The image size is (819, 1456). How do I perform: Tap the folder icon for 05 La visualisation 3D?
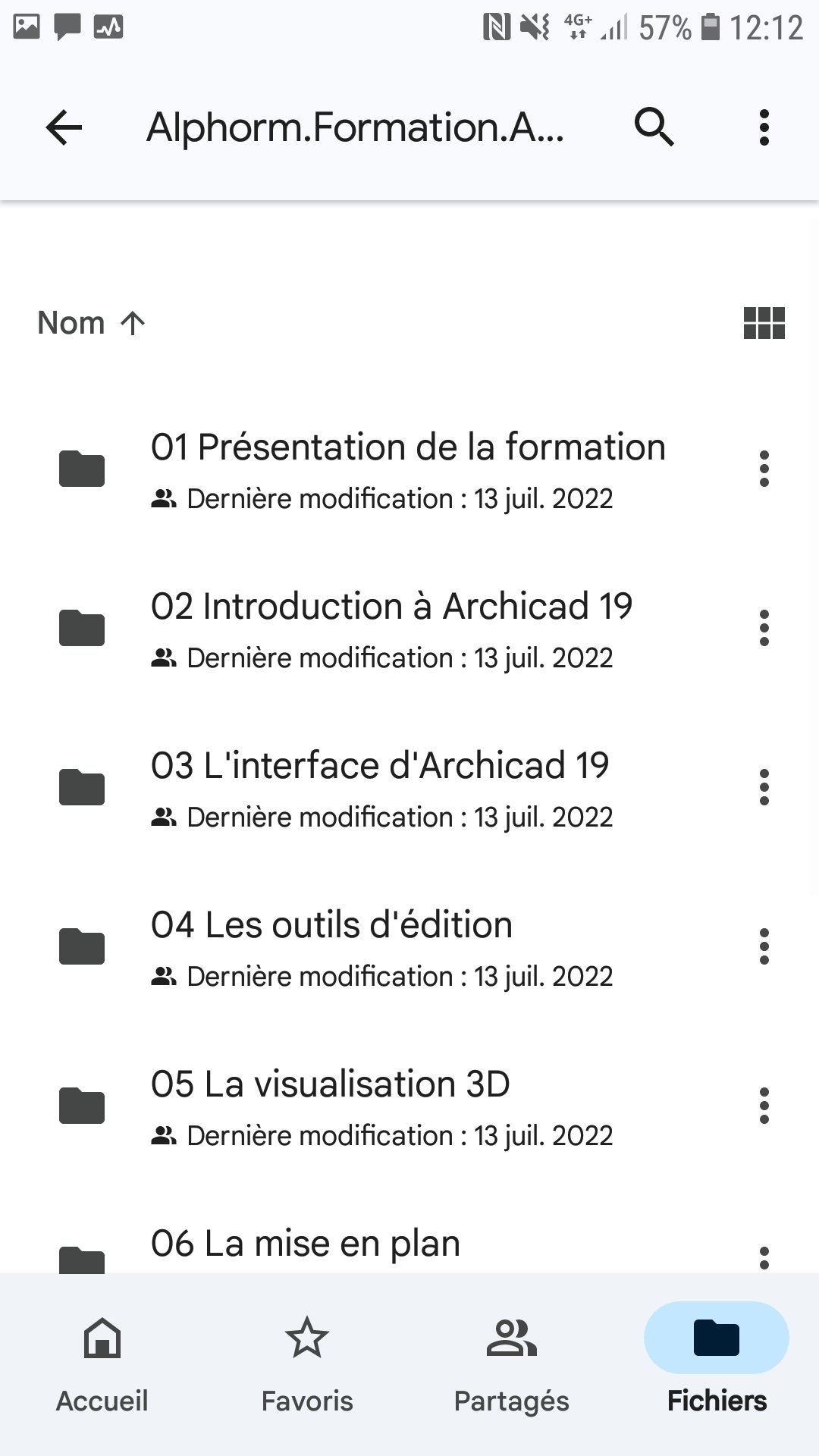point(82,1106)
